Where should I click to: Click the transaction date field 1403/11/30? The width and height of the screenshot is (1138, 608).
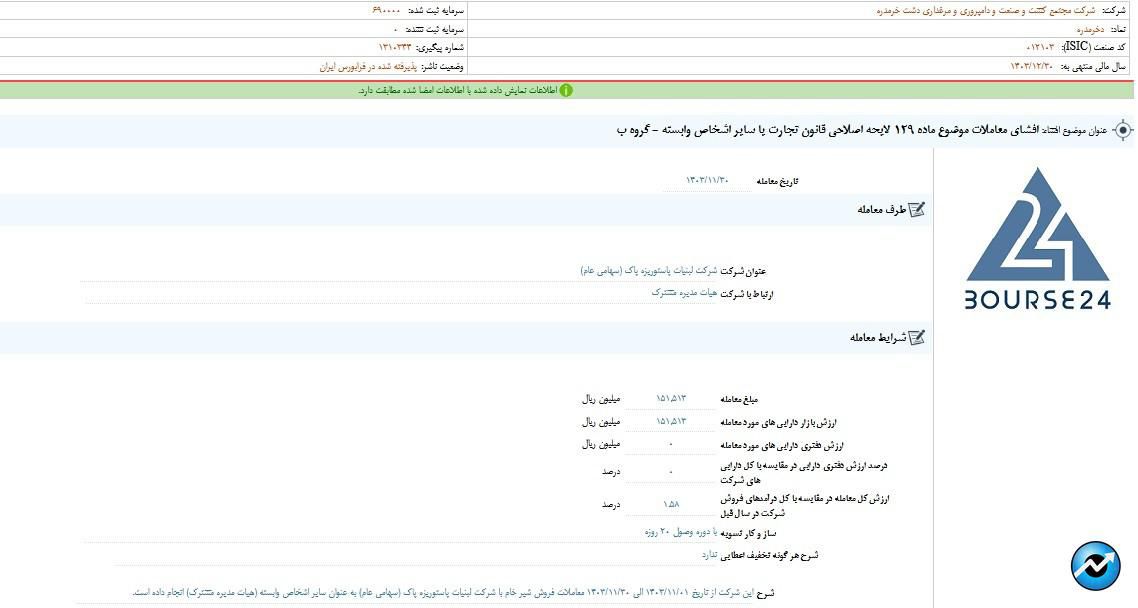tap(706, 181)
